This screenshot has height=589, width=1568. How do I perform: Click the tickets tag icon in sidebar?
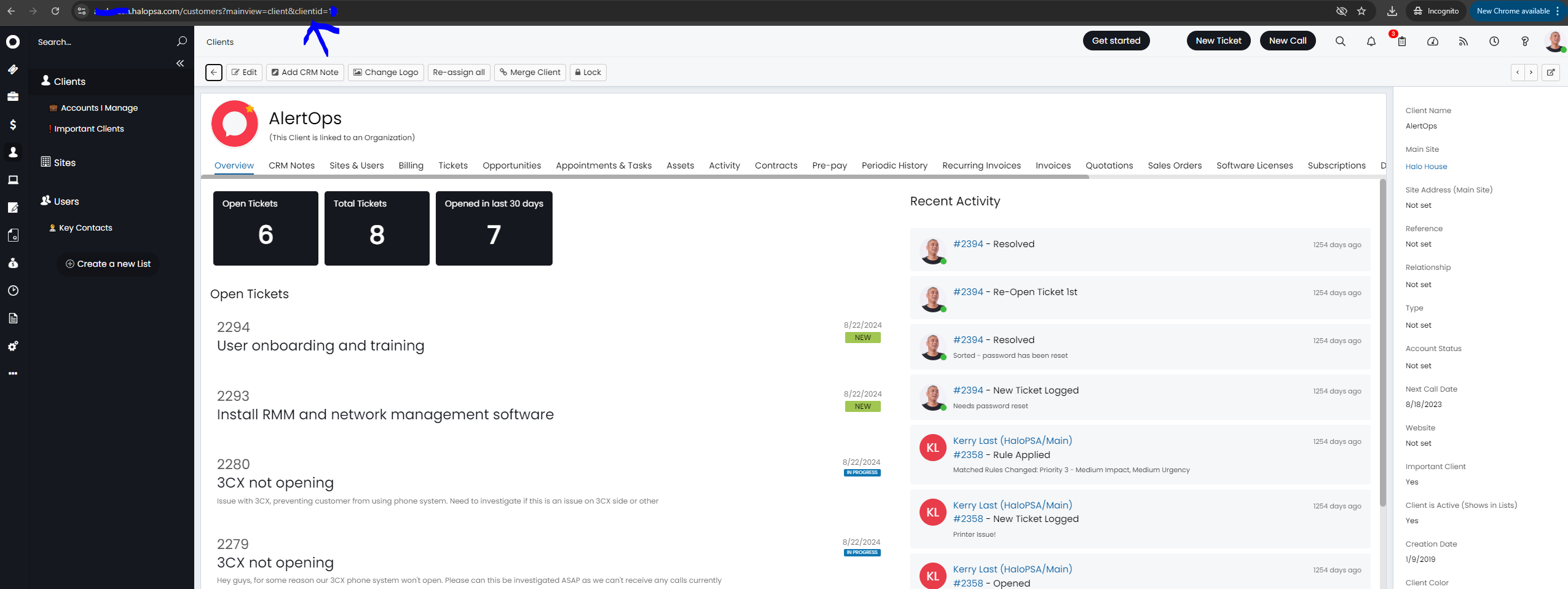click(x=13, y=69)
